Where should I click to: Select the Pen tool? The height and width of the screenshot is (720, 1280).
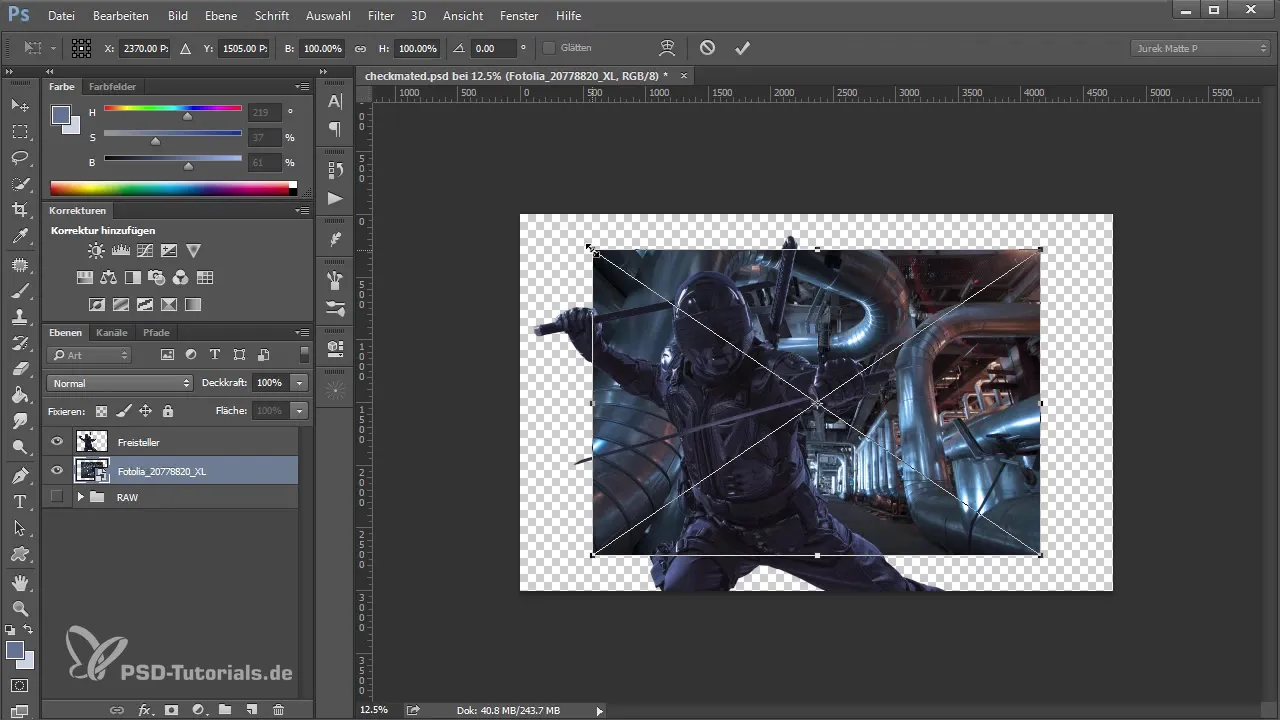click(x=20, y=475)
